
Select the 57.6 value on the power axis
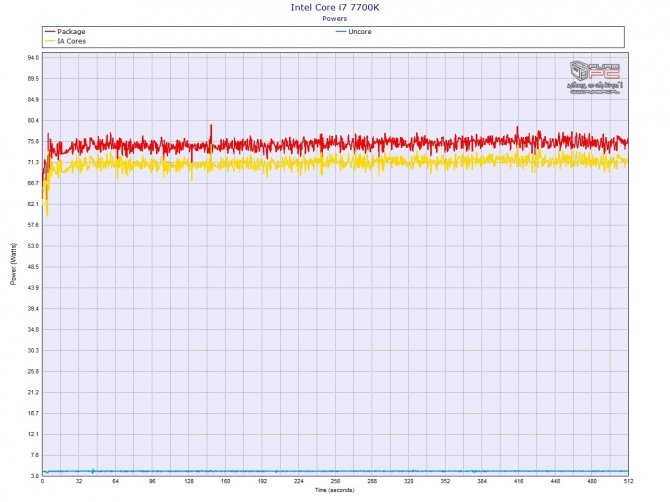coord(33,225)
